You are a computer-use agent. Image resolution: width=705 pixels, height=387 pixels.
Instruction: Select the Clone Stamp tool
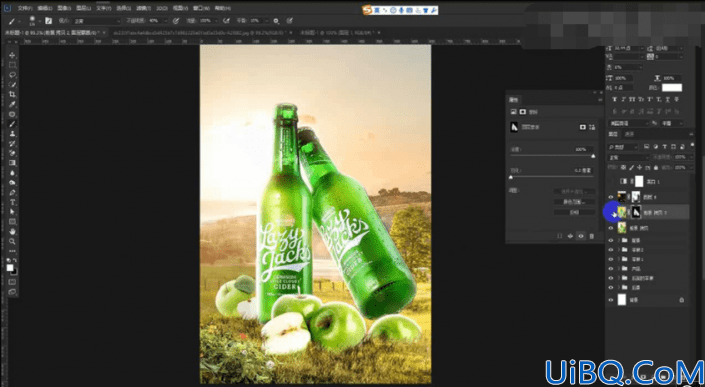pyautogui.click(x=13, y=134)
